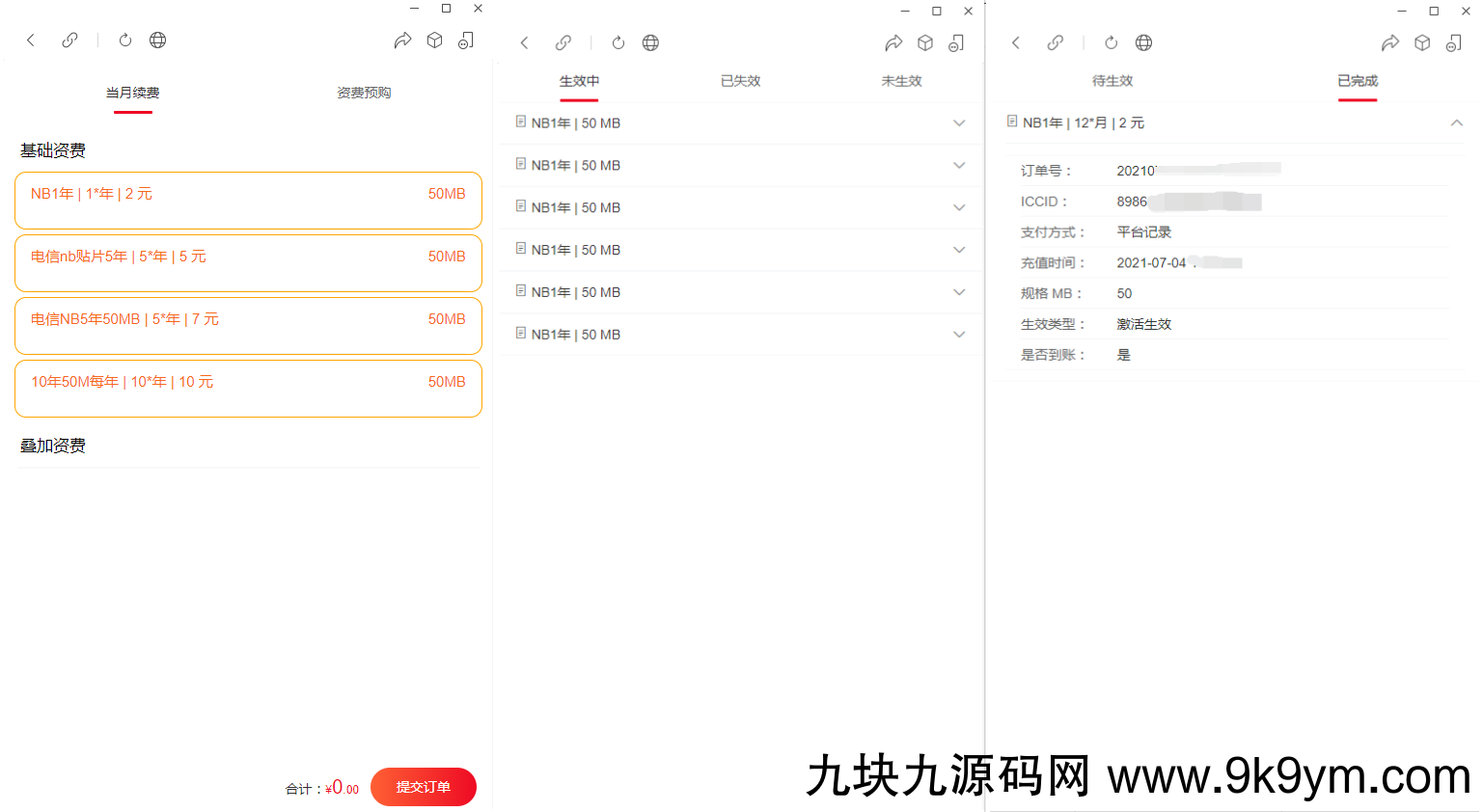
Task: Refresh the page in the 已完成 window
Action: point(1112,42)
